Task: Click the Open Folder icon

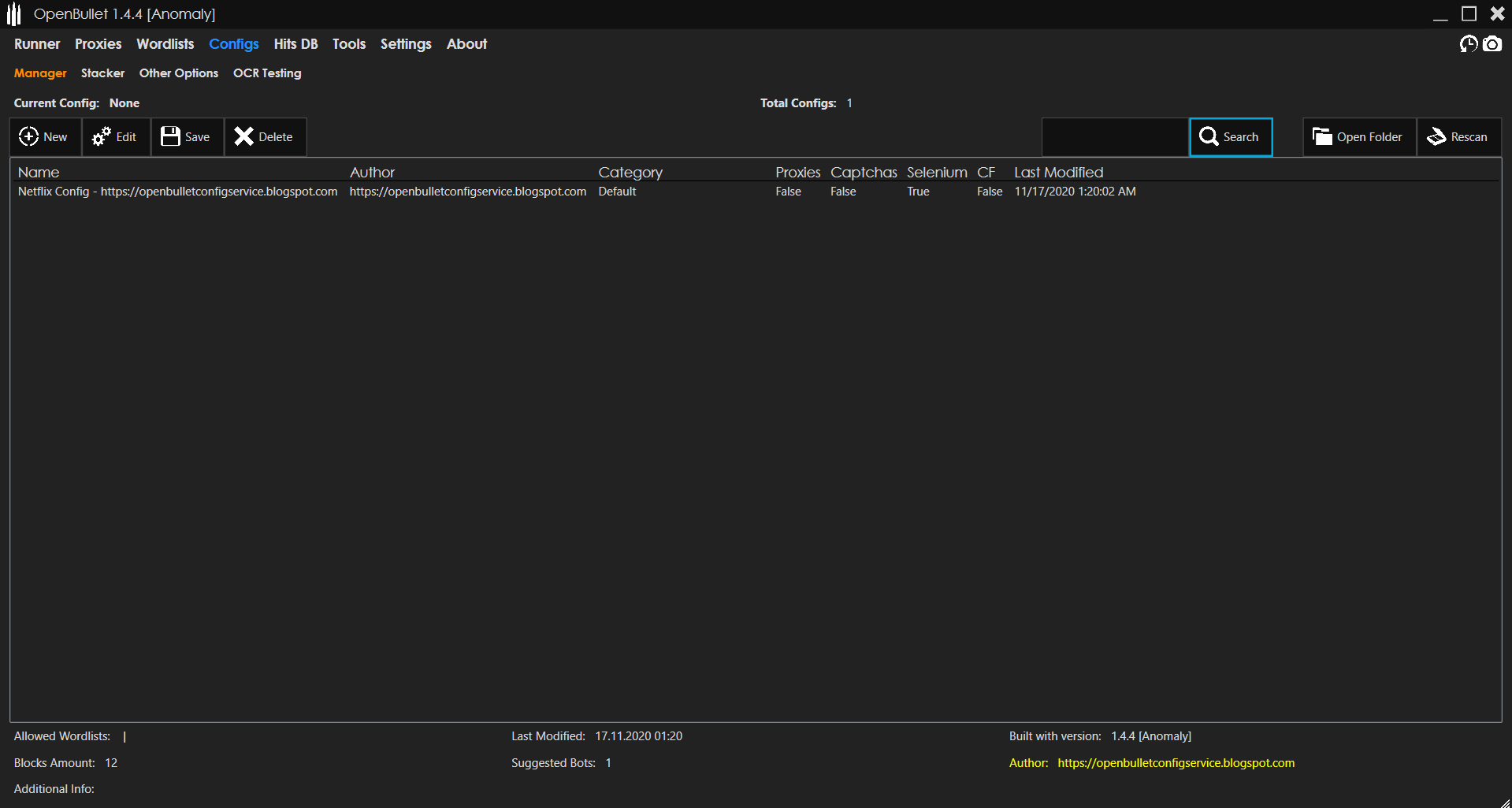Action: click(x=1322, y=136)
